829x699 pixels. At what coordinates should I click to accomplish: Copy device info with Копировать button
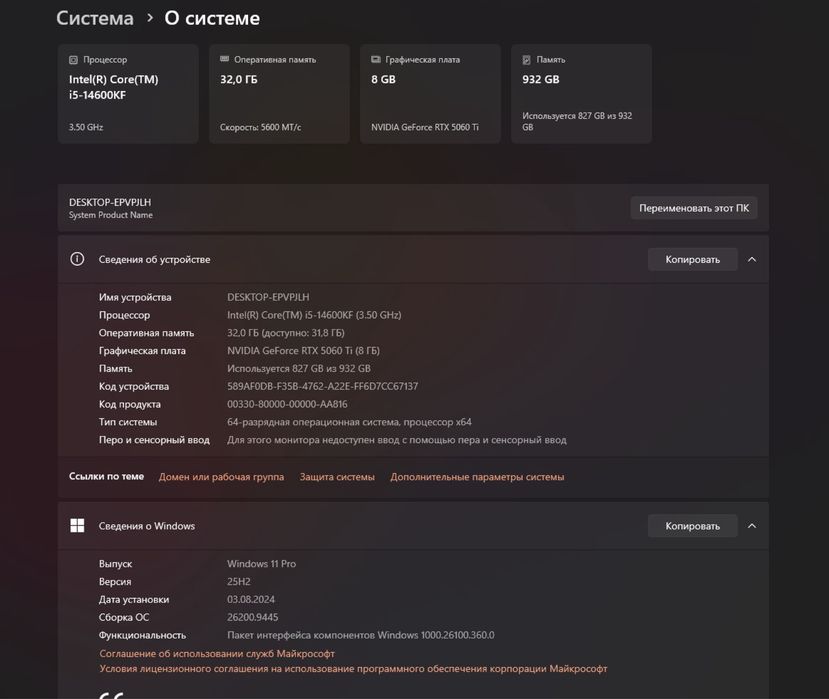[693, 259]
